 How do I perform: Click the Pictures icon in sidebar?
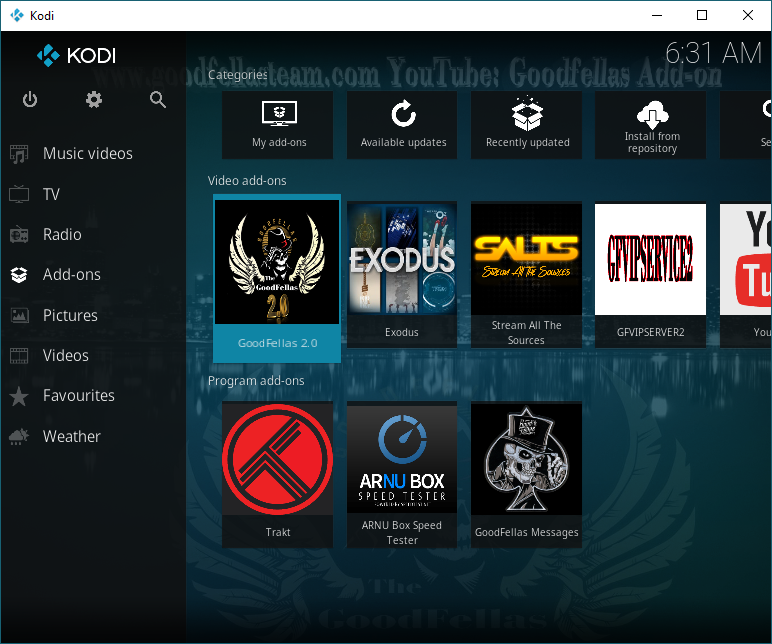point(19,315)
